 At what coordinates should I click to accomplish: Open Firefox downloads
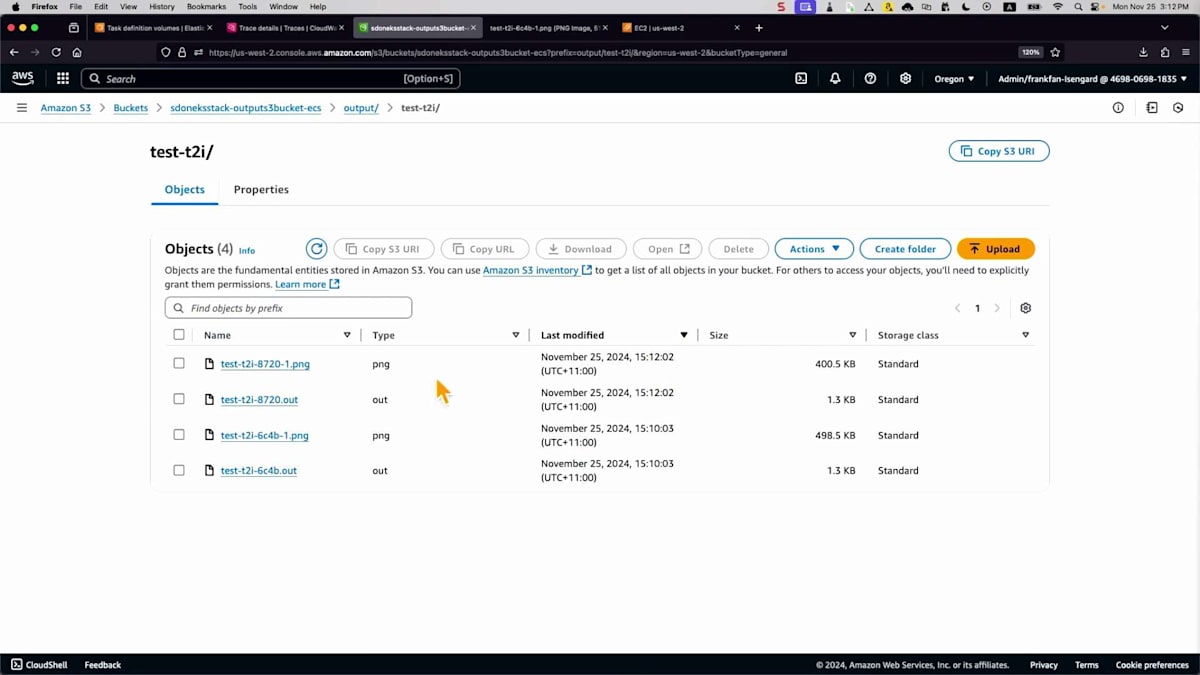click(1144, 52)
